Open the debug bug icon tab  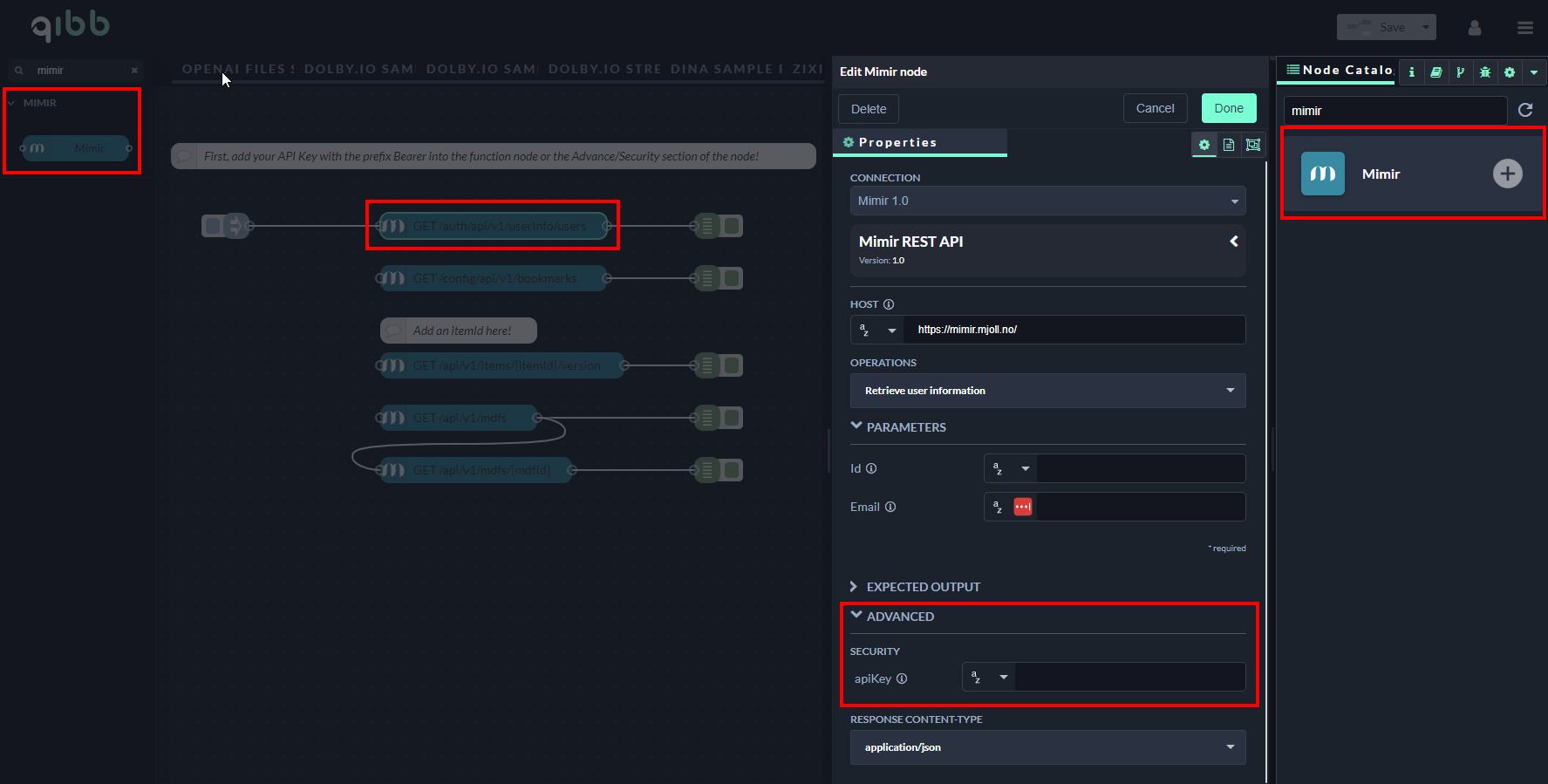[x=1485, y=72]
